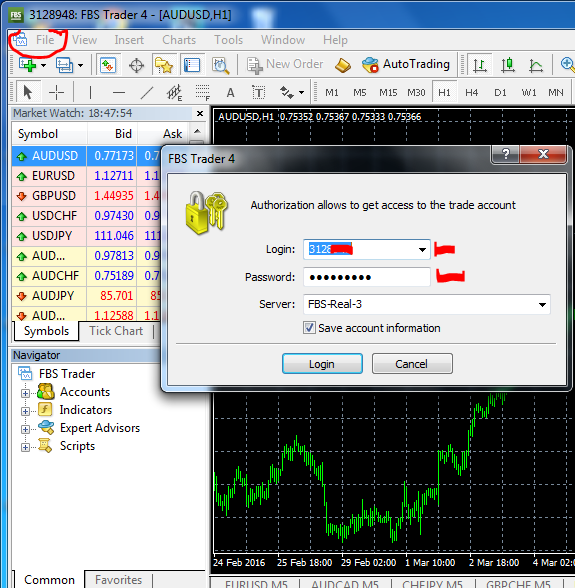Switch chart to Bar Chart icon
Image resolution: width=575 pixels, height=588 pixels.
coord(480,65)
